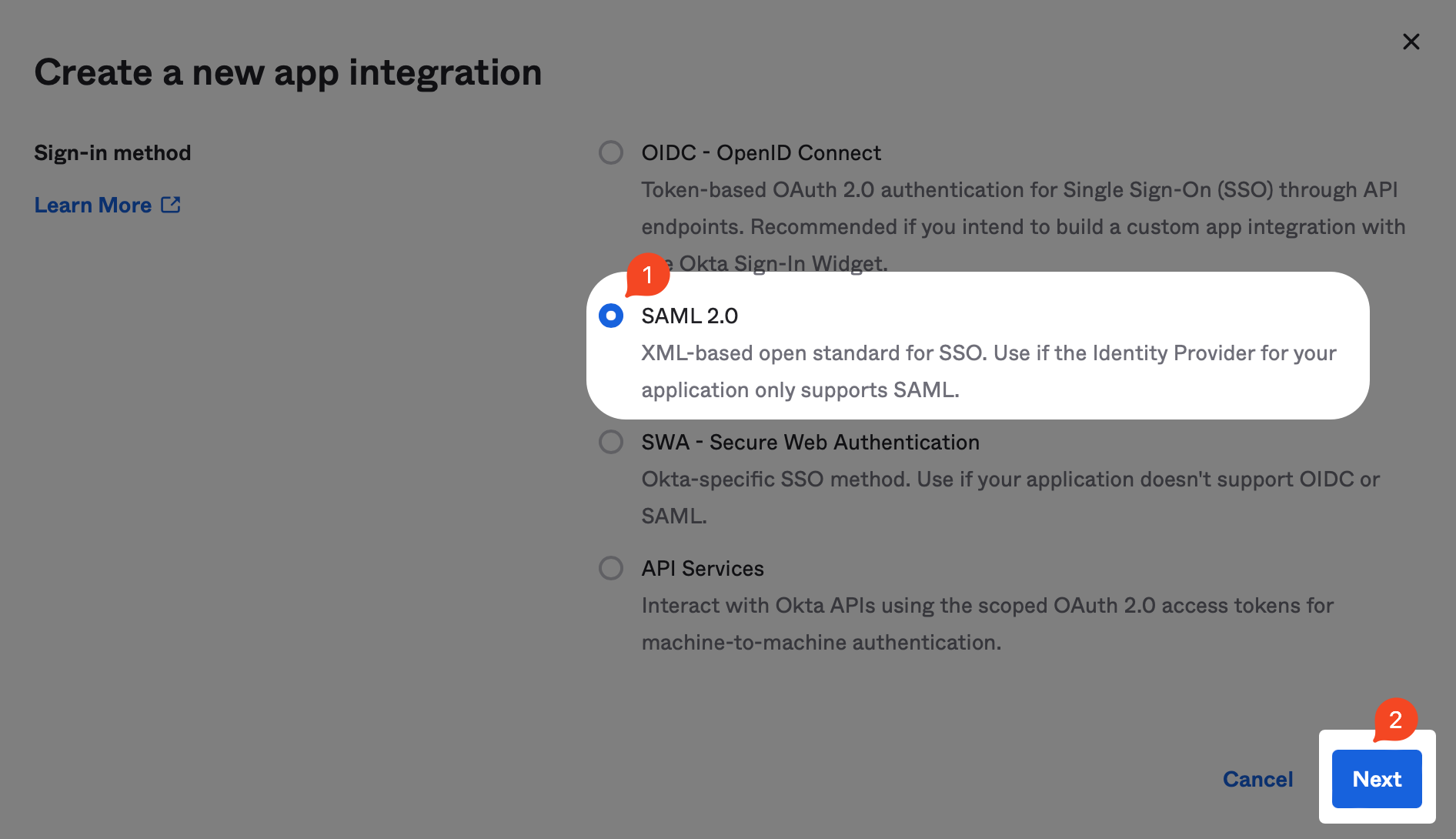Click the orange step 1 badge
The width and height of the screenshot is (1456, 839).
[647, 275]
